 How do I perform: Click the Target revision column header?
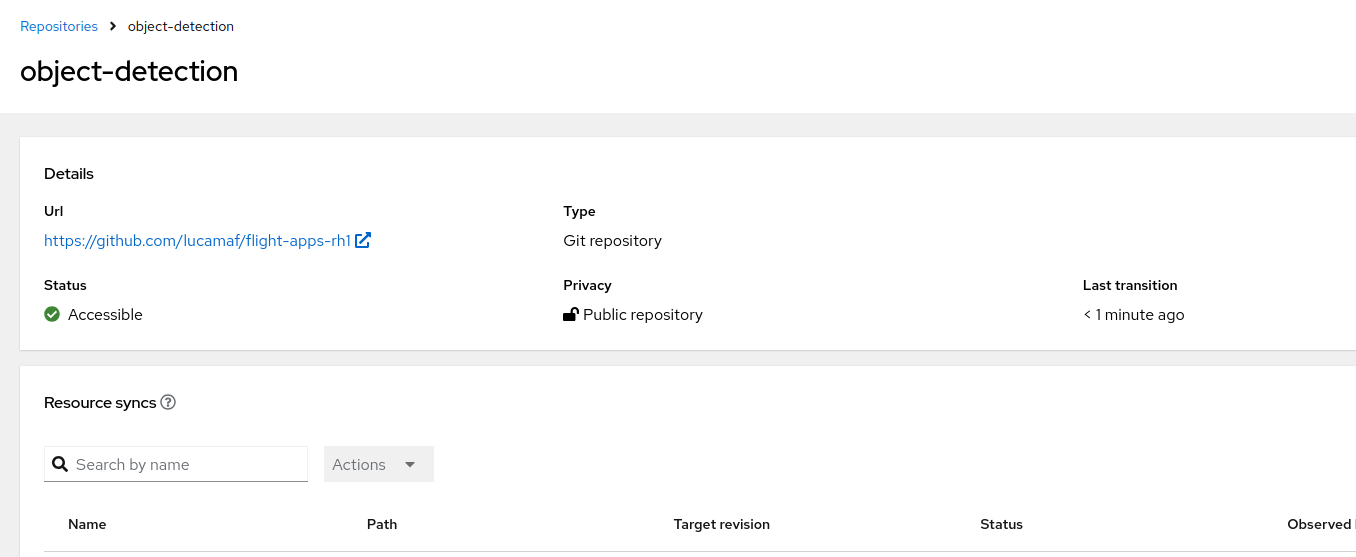722,524
